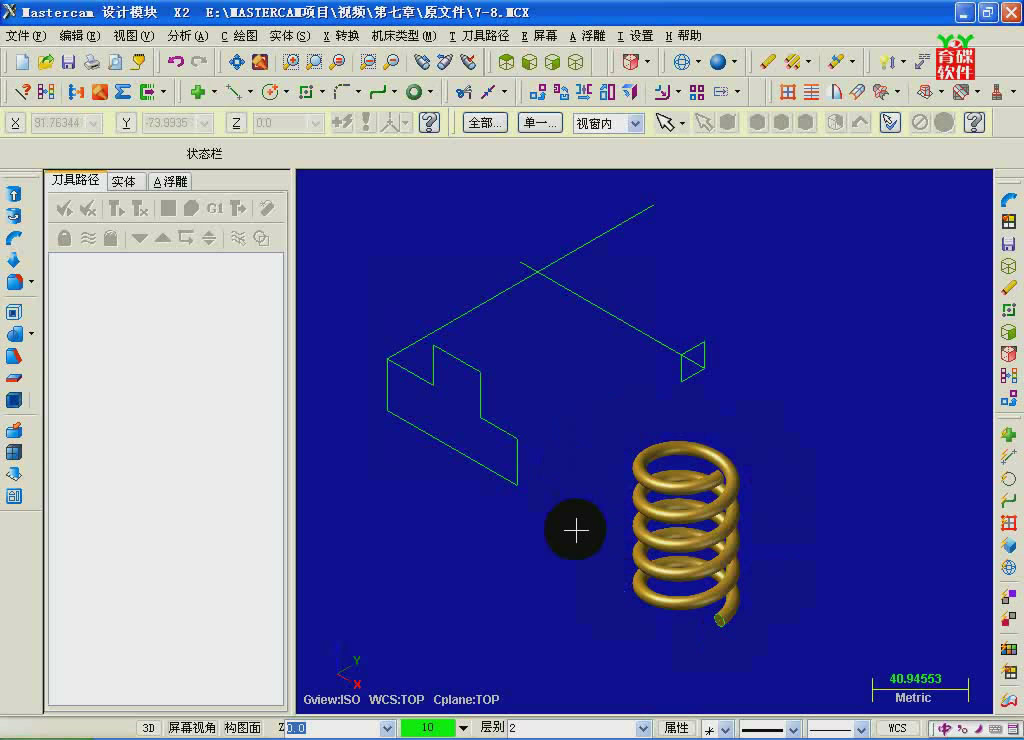Image resolution: width=1024 pixels, height=740 pixels.
Task: Open the 机床类型 menu
Action: 404,36
